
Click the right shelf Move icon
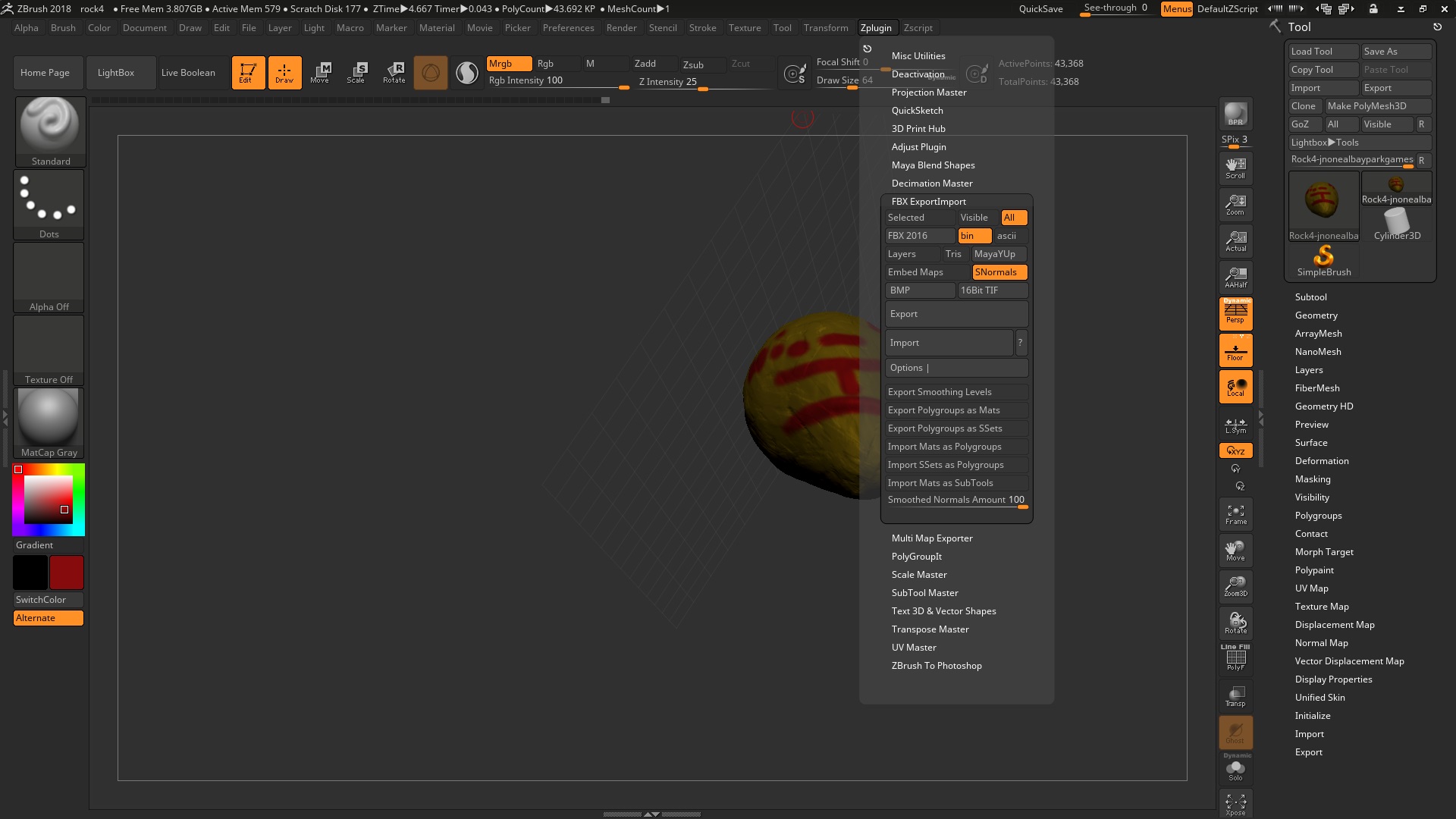[1235, 550]
